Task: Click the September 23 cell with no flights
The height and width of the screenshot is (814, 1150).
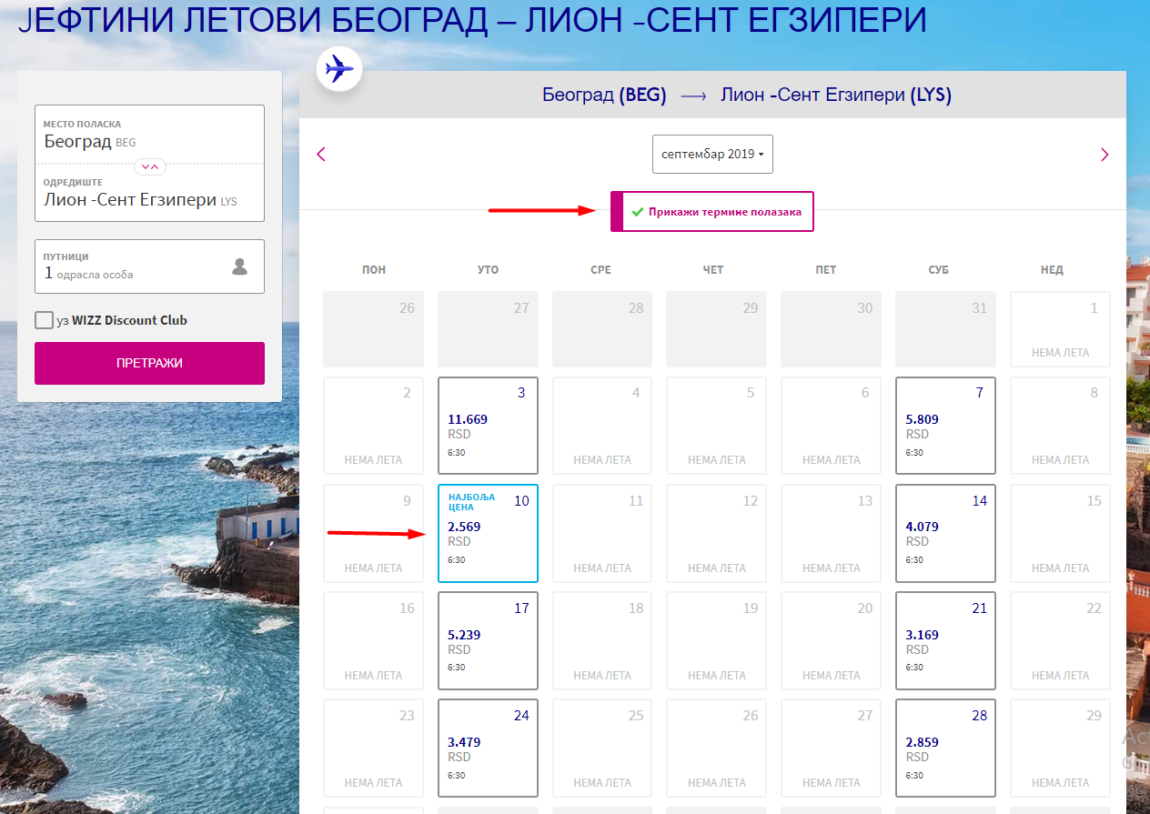Action: click(x=373, y=748)
